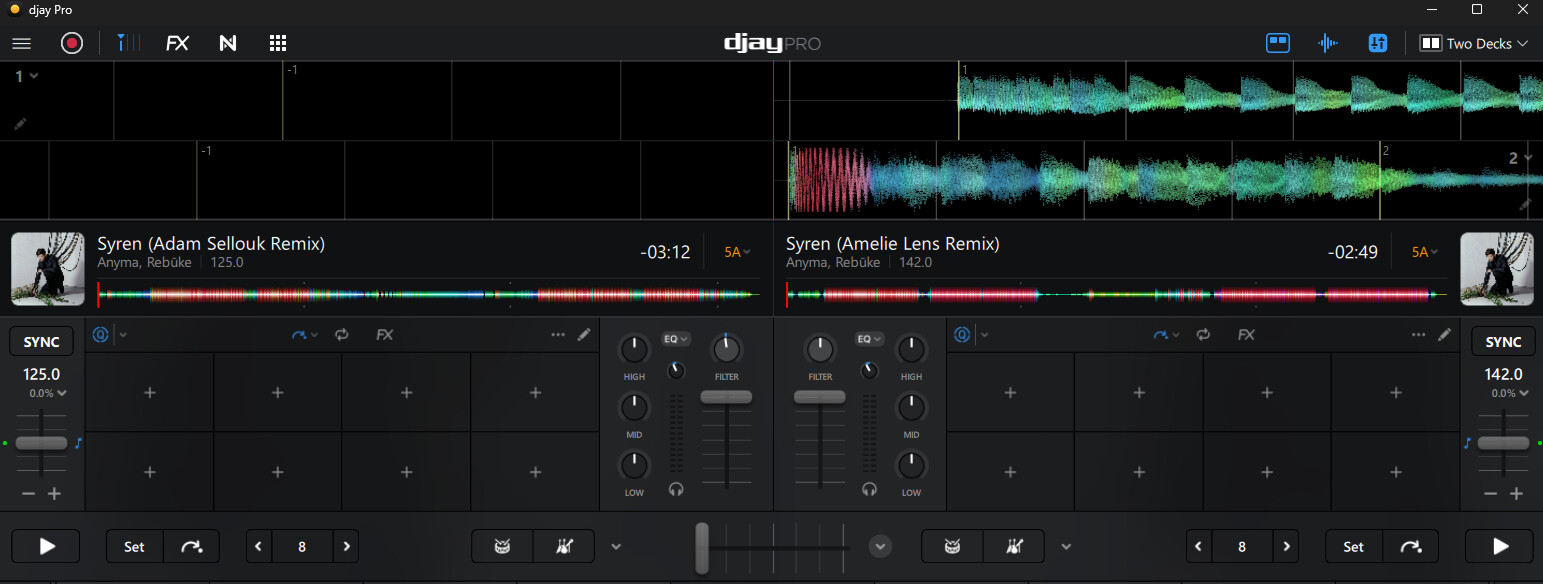The height and width of the screenshot is (584, 1543).
Task: Toggle headphone cue for left deck
Action: [677, 490]
